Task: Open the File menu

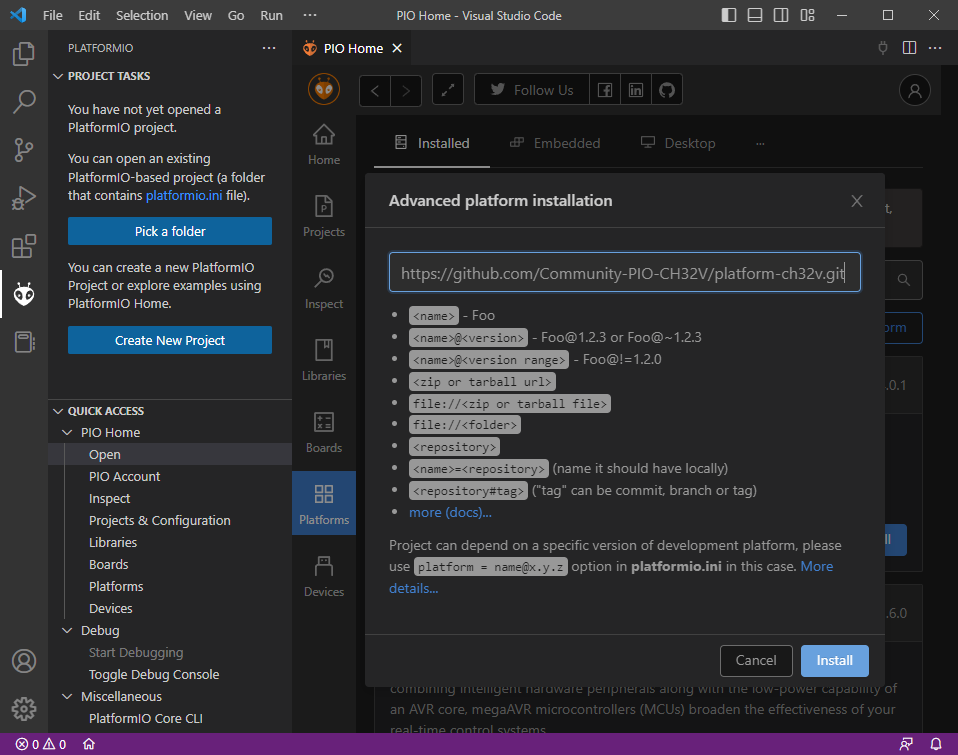Action: click(53, 15)
